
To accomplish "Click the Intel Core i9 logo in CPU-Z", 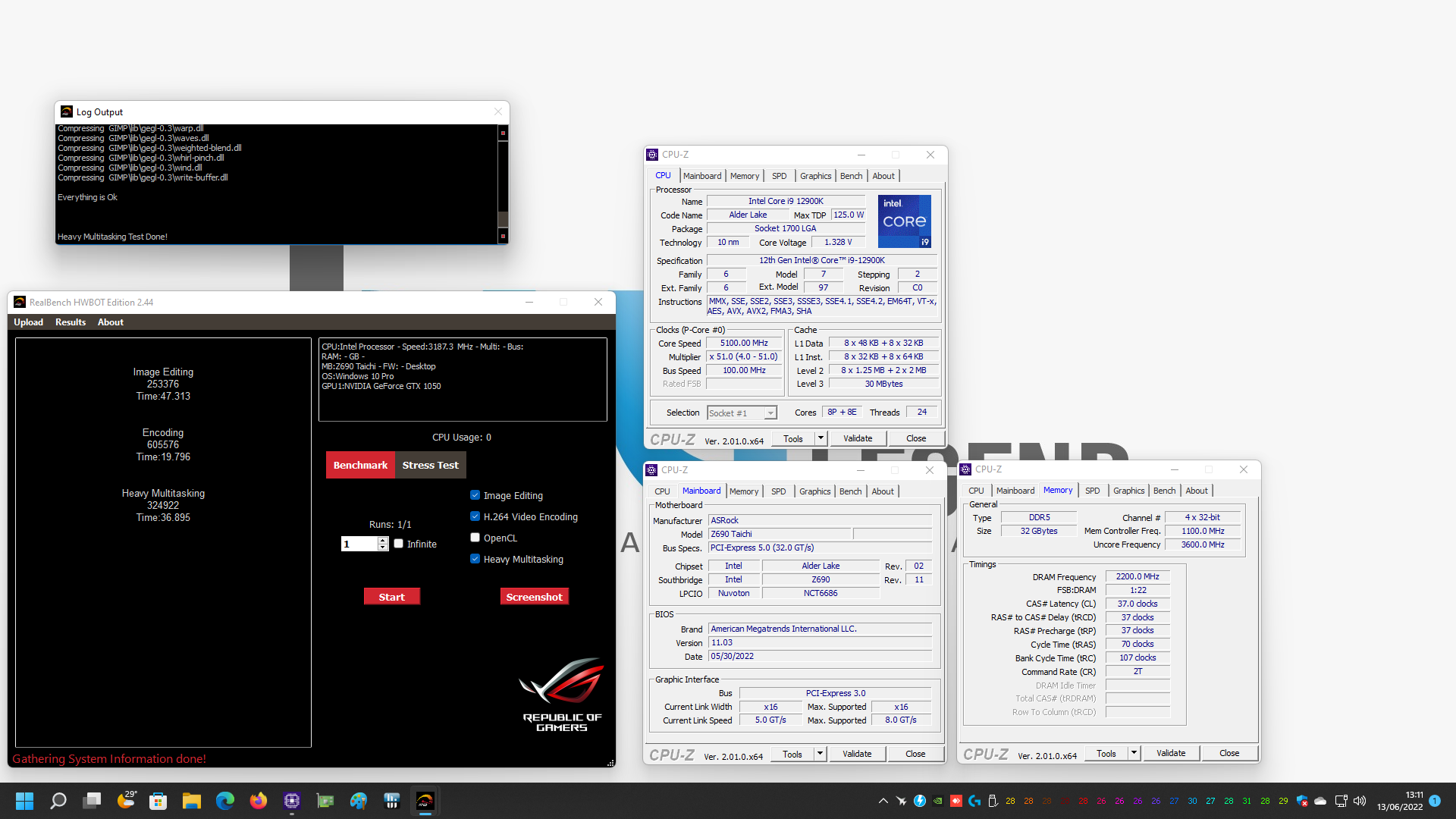I will click(x=904, y=221).
